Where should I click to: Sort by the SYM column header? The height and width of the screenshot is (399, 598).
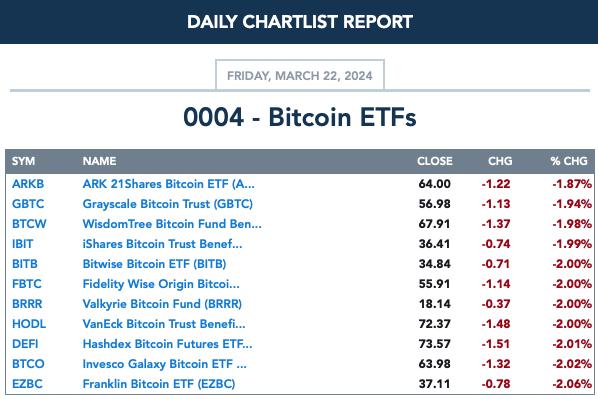pos(23,161)
